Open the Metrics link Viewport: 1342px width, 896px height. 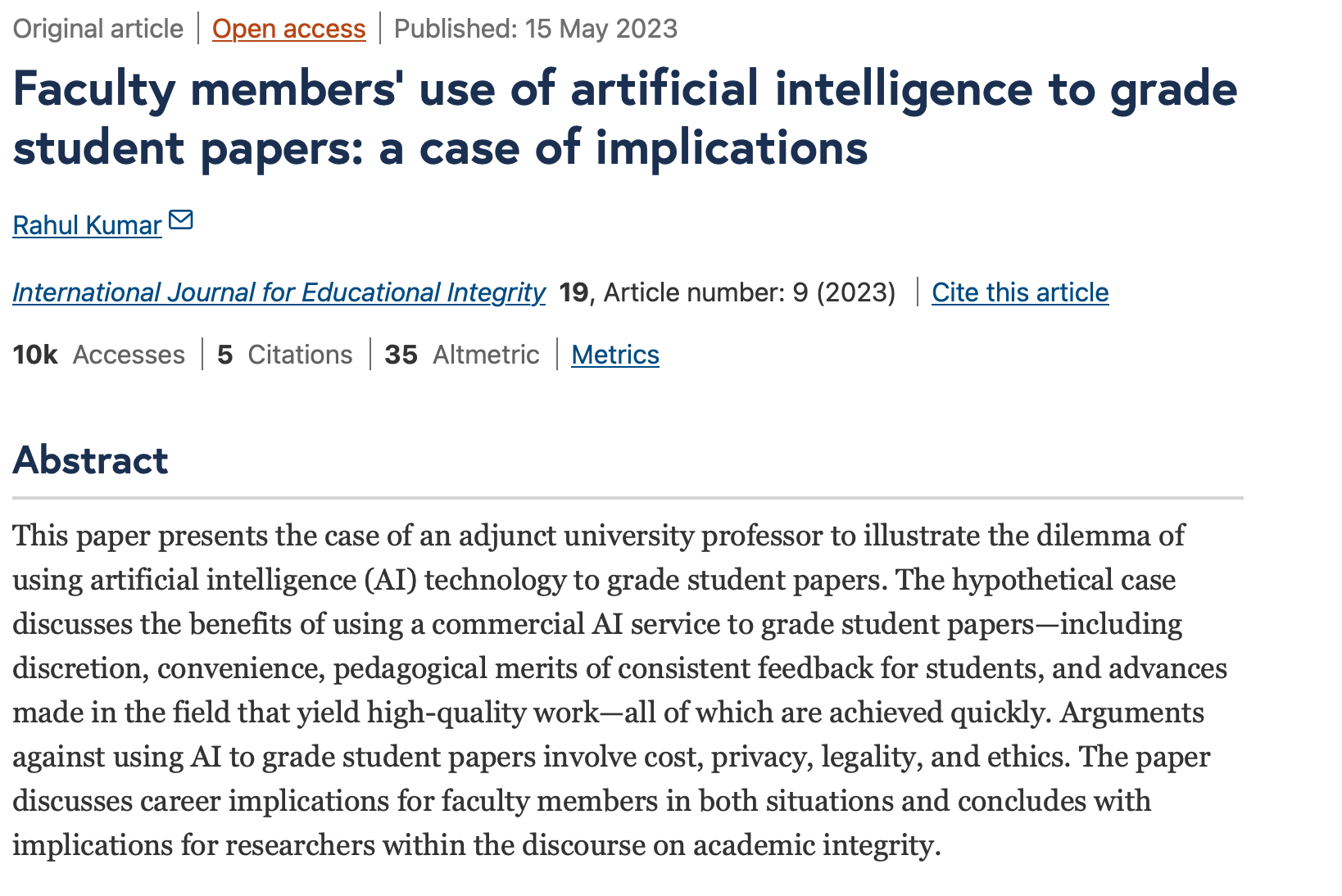click(614, 355)
